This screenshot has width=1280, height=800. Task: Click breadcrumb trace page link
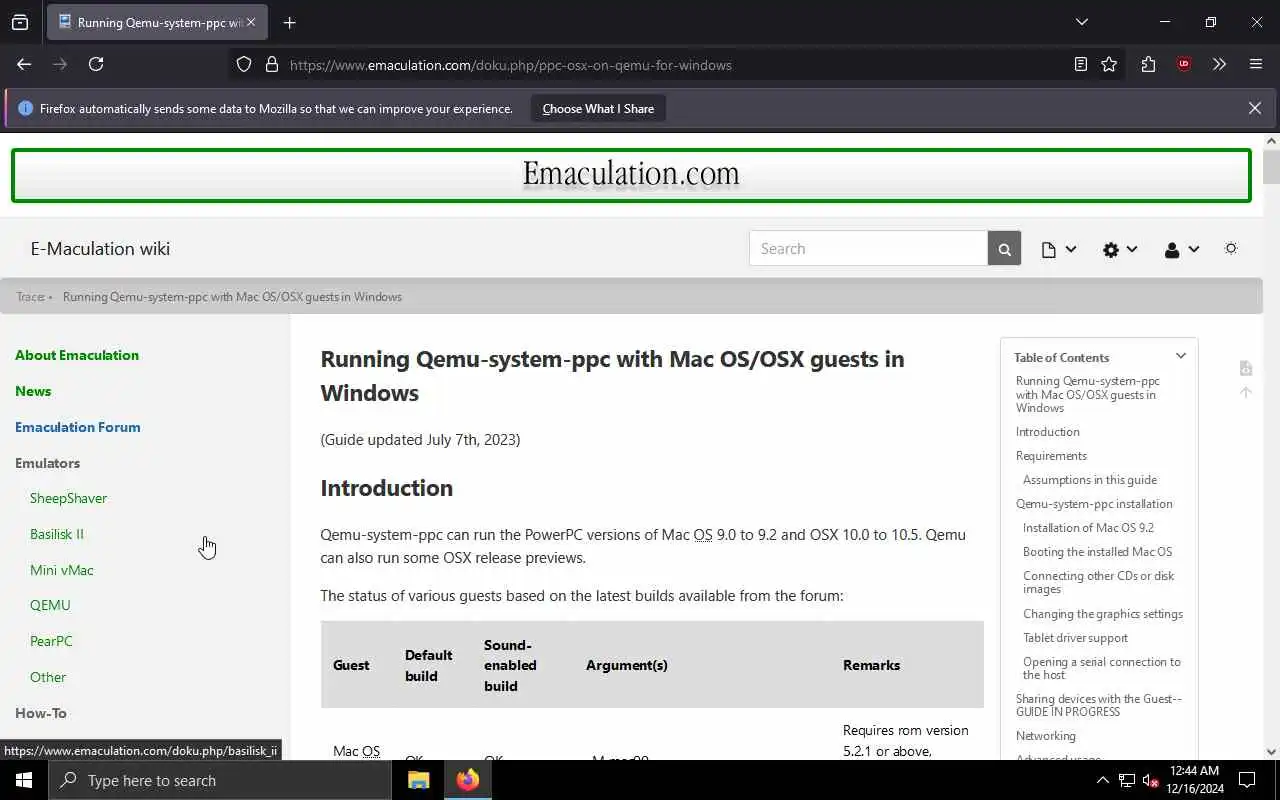[232, 297]
